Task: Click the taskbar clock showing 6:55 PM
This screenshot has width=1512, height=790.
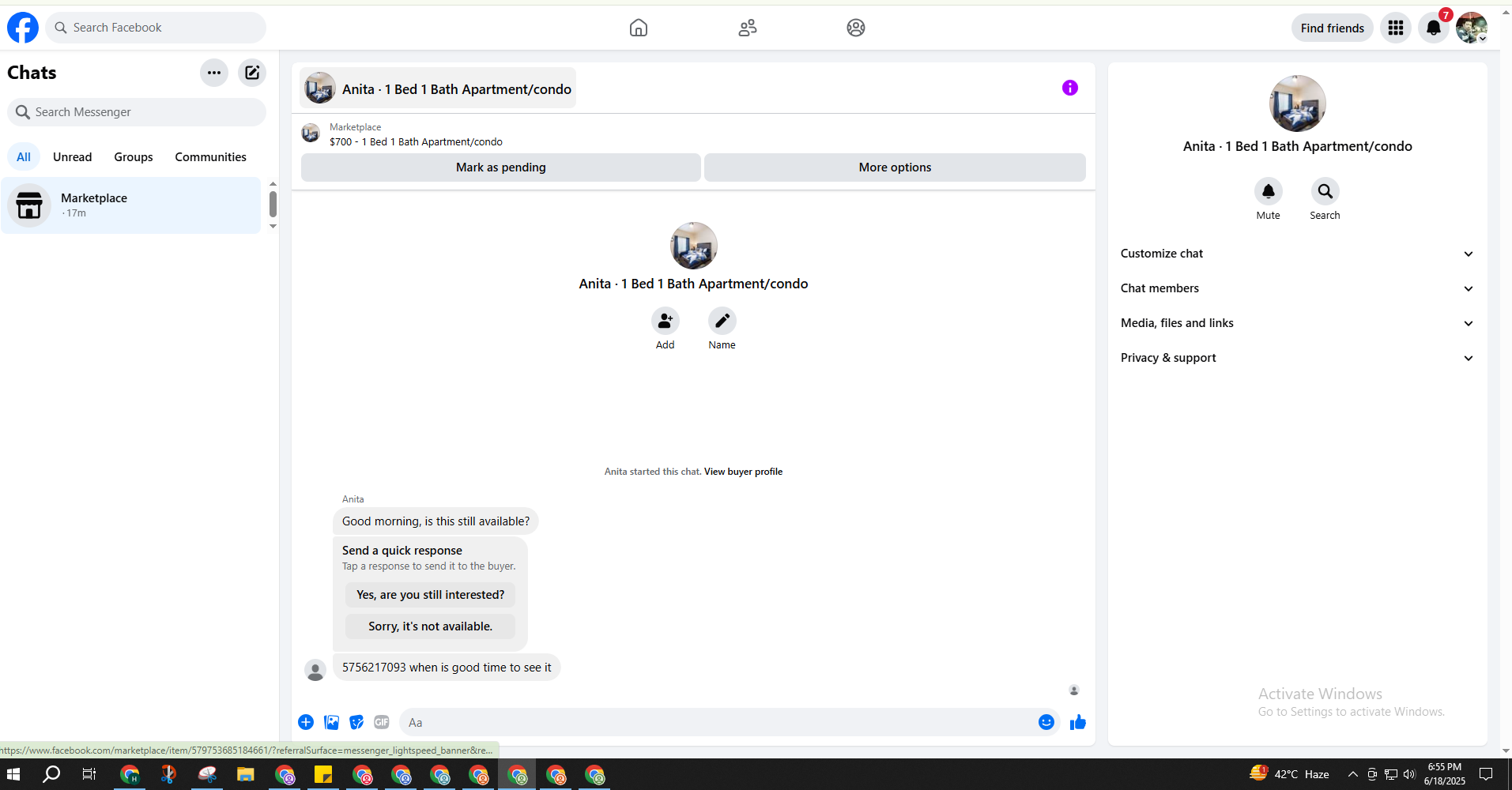Action: pos(1445,774)
